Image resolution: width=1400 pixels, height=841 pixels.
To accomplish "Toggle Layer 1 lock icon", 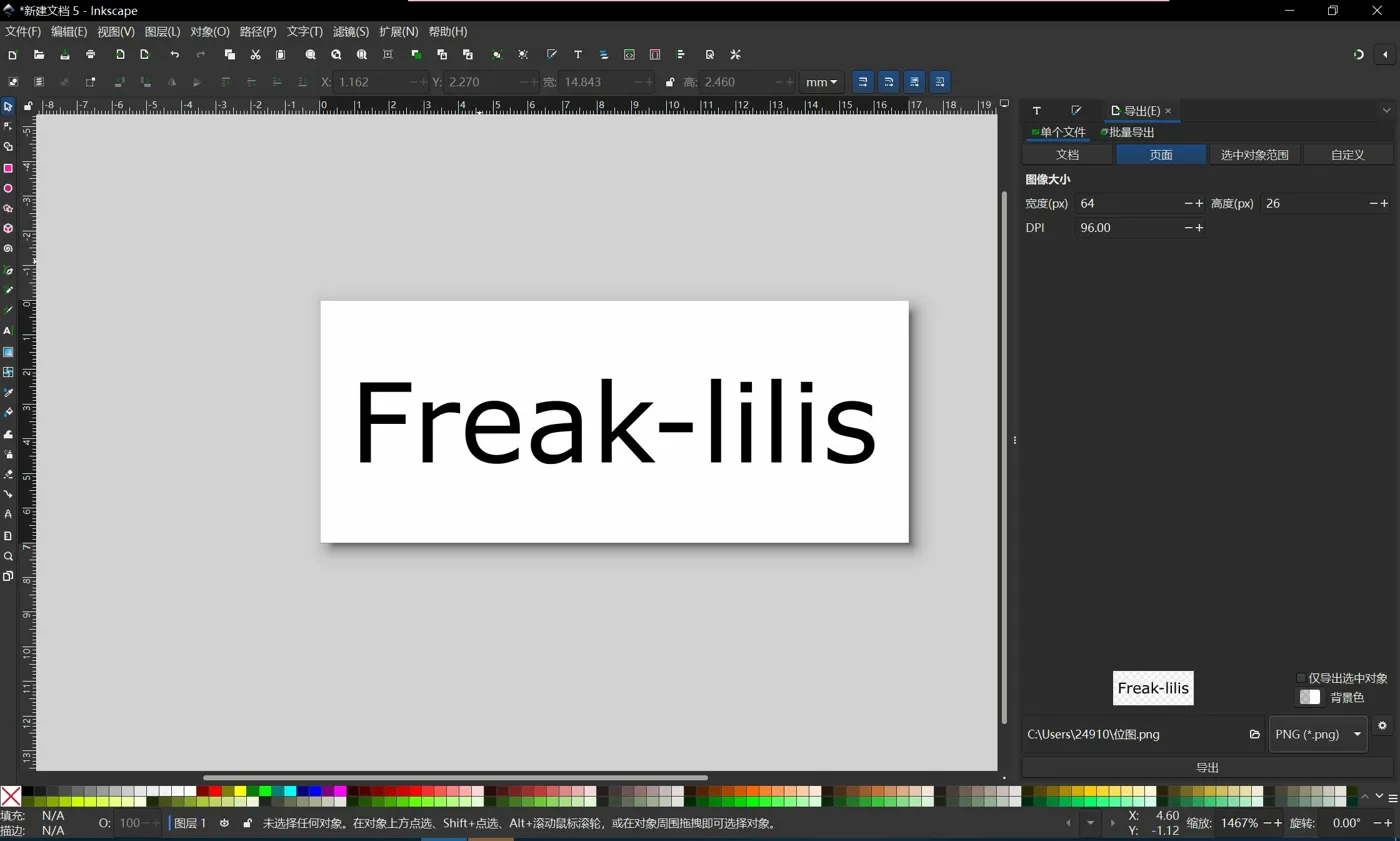I will [x=247, y=823].
